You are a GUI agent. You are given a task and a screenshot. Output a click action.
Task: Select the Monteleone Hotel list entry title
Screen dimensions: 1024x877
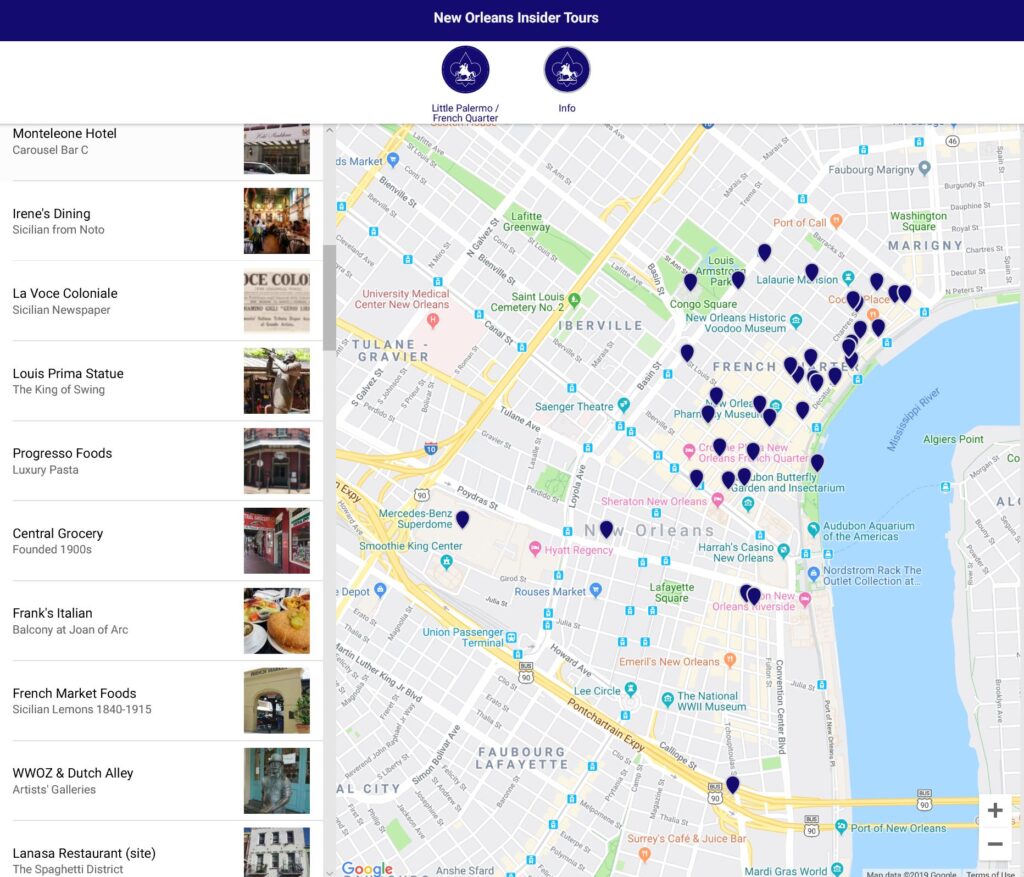65,133
